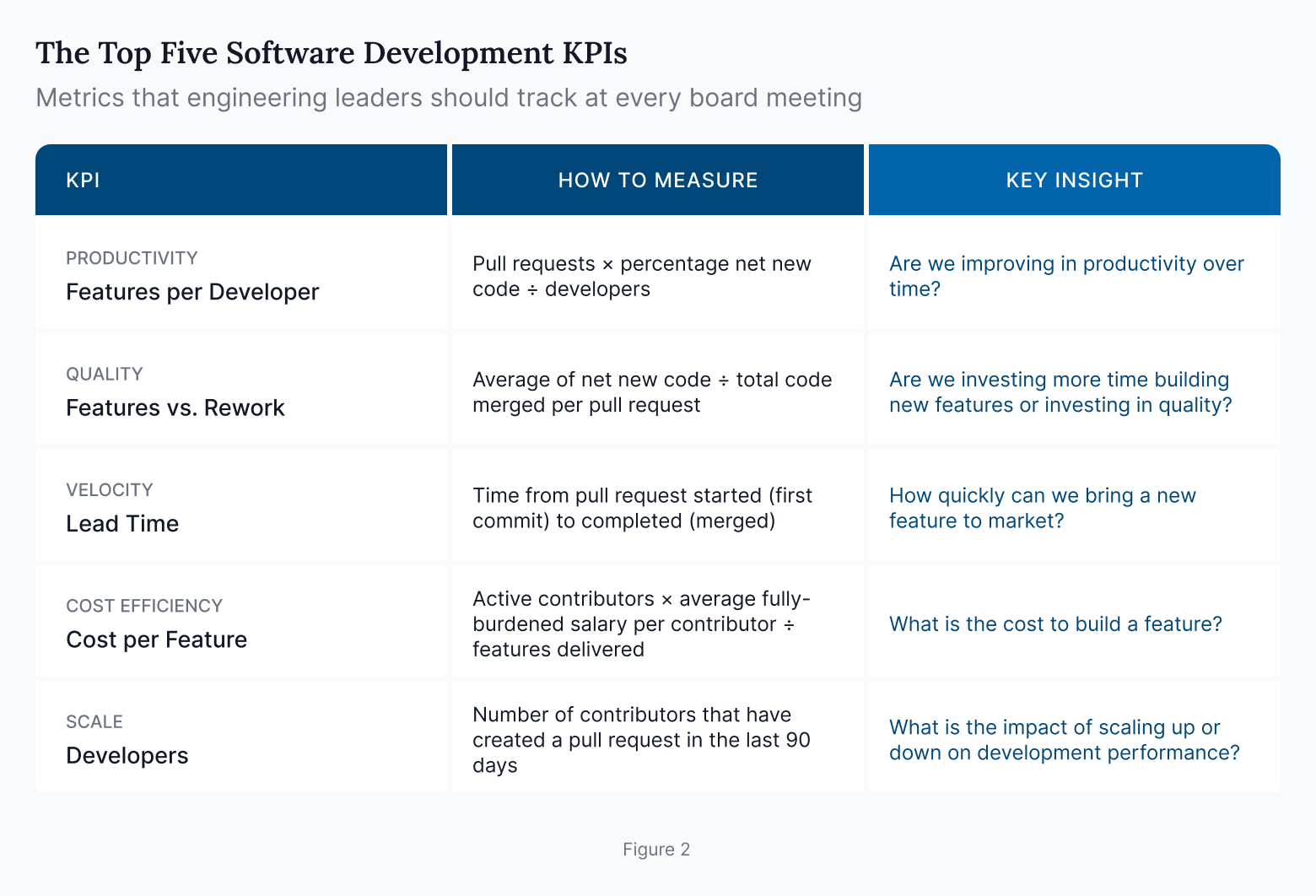Select the Features vs. Rework row
Viewport: 1316px width, 896px height.
175,408
